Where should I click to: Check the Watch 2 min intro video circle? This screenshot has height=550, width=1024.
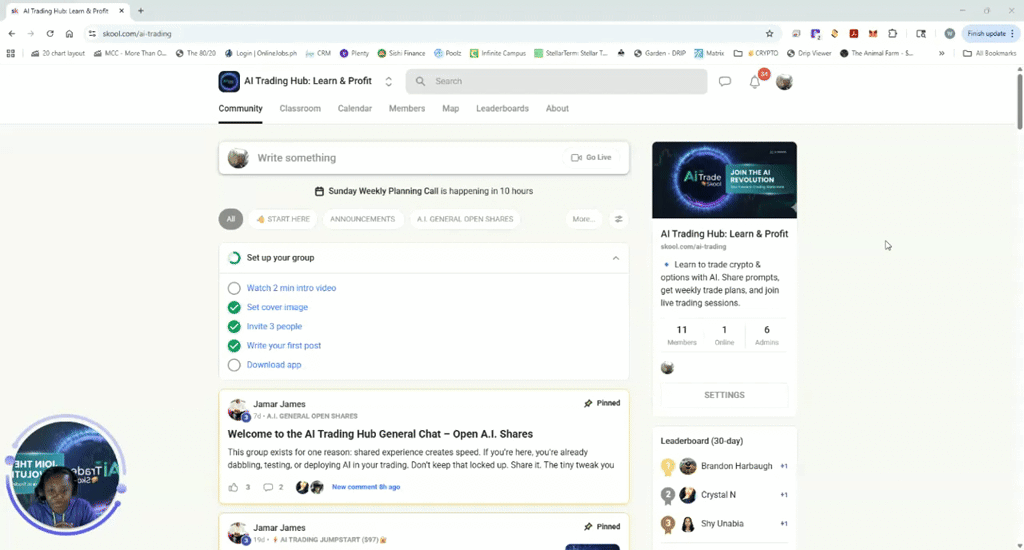[234, 288]
